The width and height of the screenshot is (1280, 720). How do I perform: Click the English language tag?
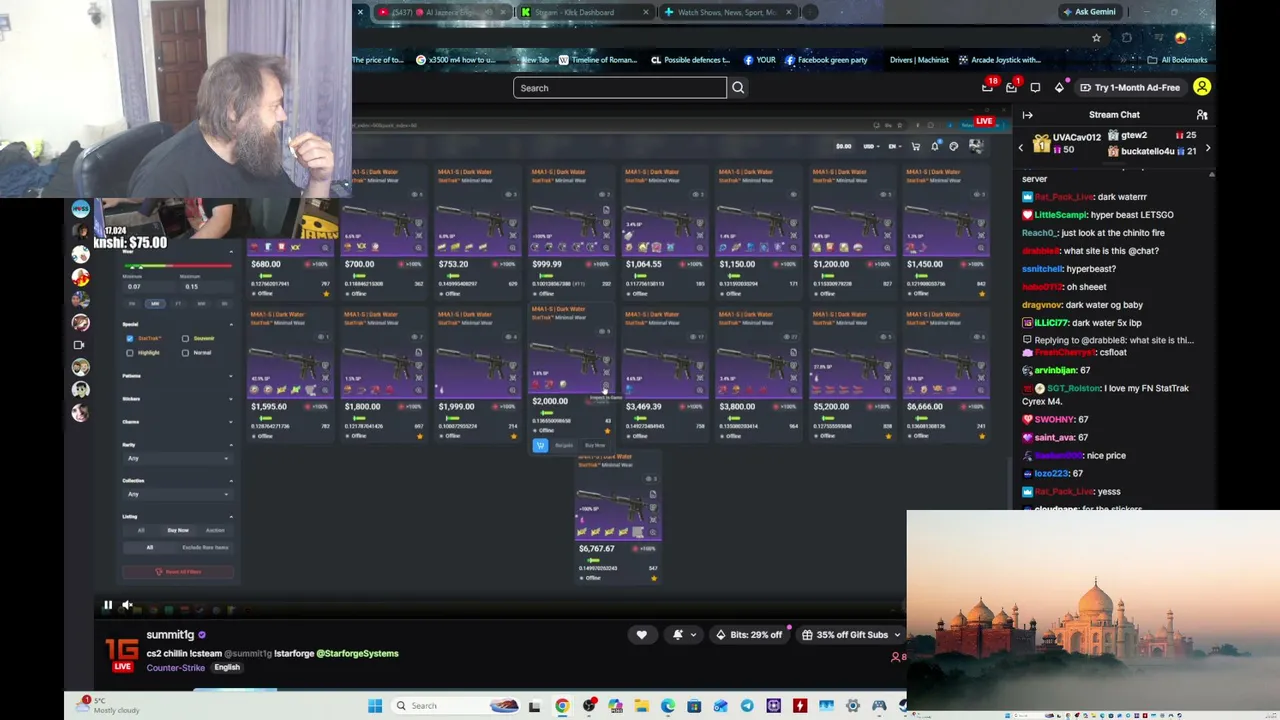click(227, 668)
